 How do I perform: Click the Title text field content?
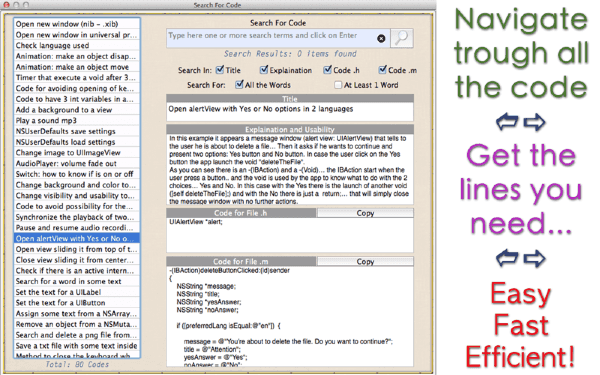coord(290,112)
